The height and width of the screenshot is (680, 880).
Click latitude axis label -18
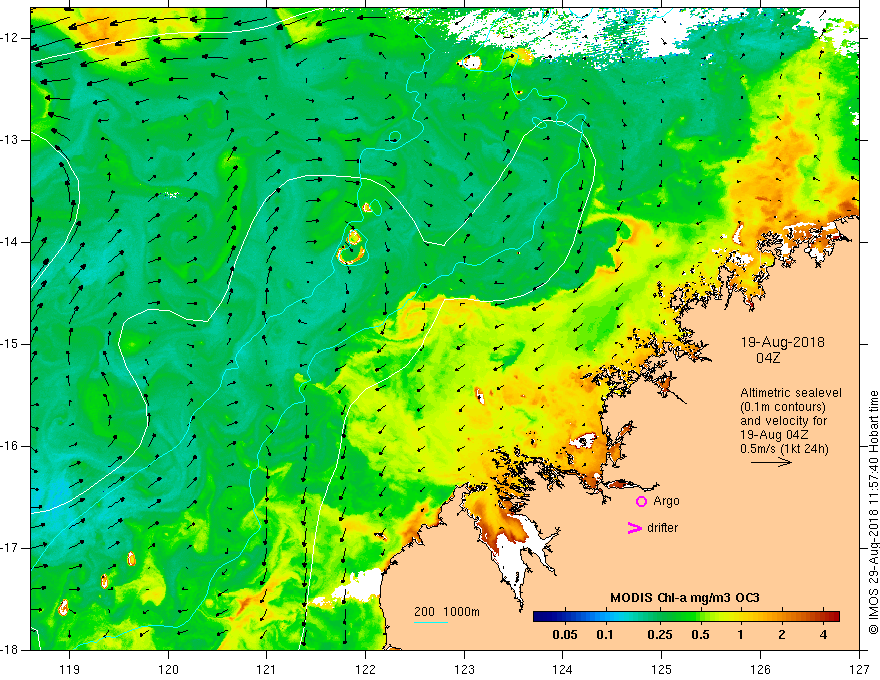tap(10, 650)
